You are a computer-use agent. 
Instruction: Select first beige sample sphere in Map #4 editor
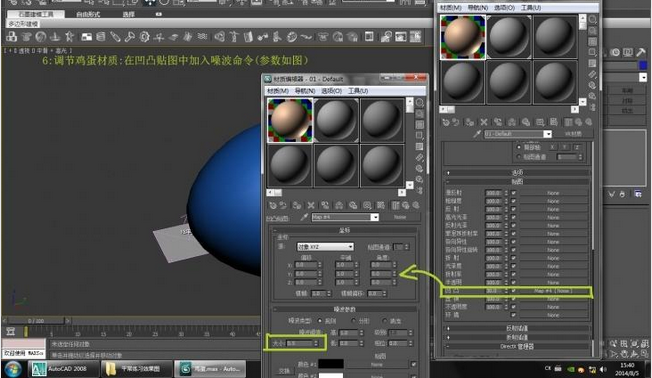(289, 121)
